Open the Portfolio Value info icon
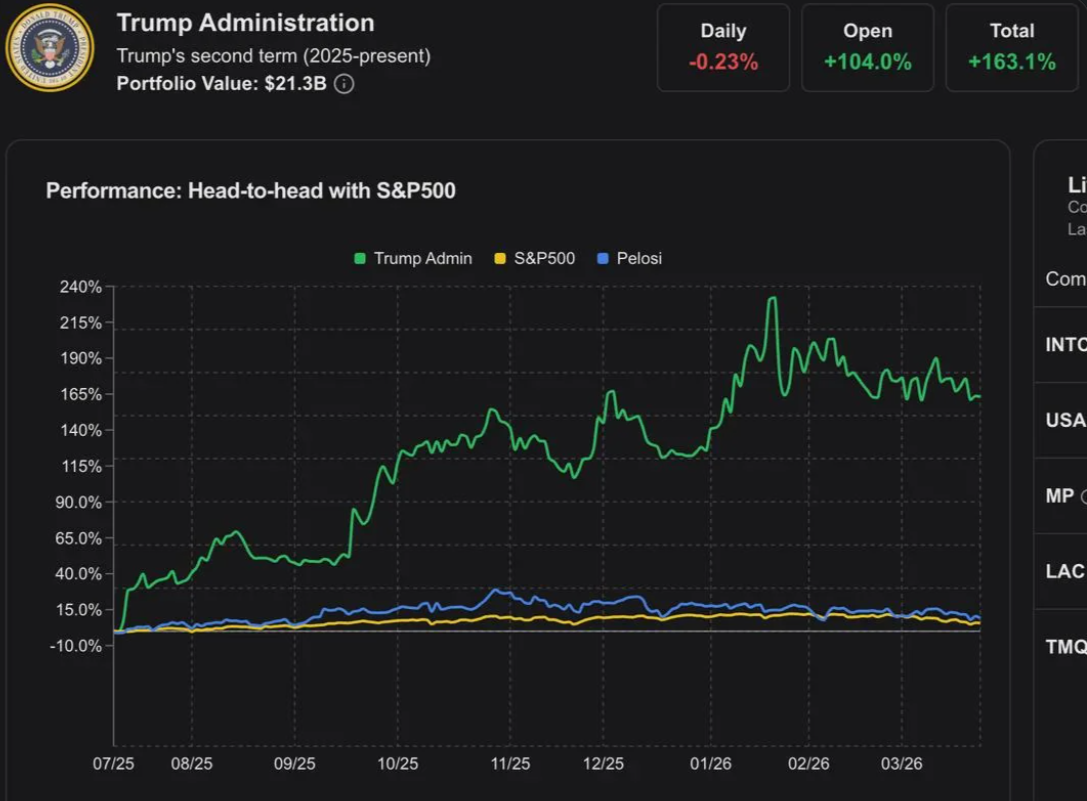Image resolution: width=1087 pixels, height=801 pixels. point(345,84)
